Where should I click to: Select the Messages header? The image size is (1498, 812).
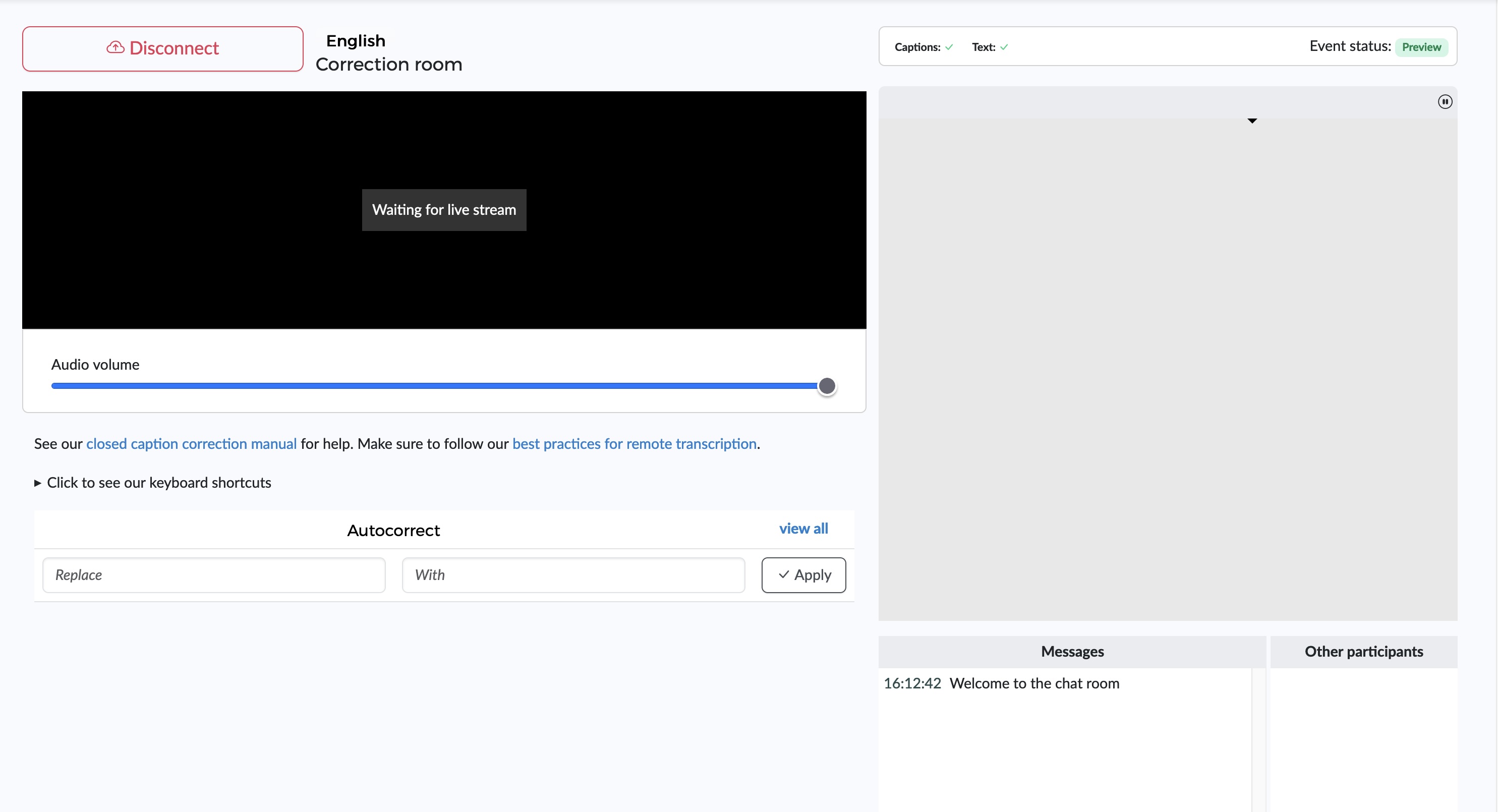click(1072, 652)
